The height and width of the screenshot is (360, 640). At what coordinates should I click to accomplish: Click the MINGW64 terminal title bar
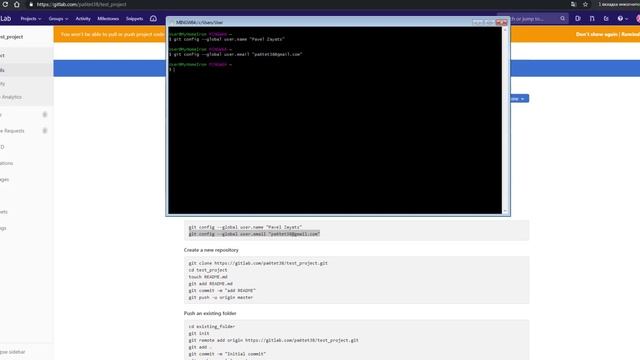(x=318, y=22)
